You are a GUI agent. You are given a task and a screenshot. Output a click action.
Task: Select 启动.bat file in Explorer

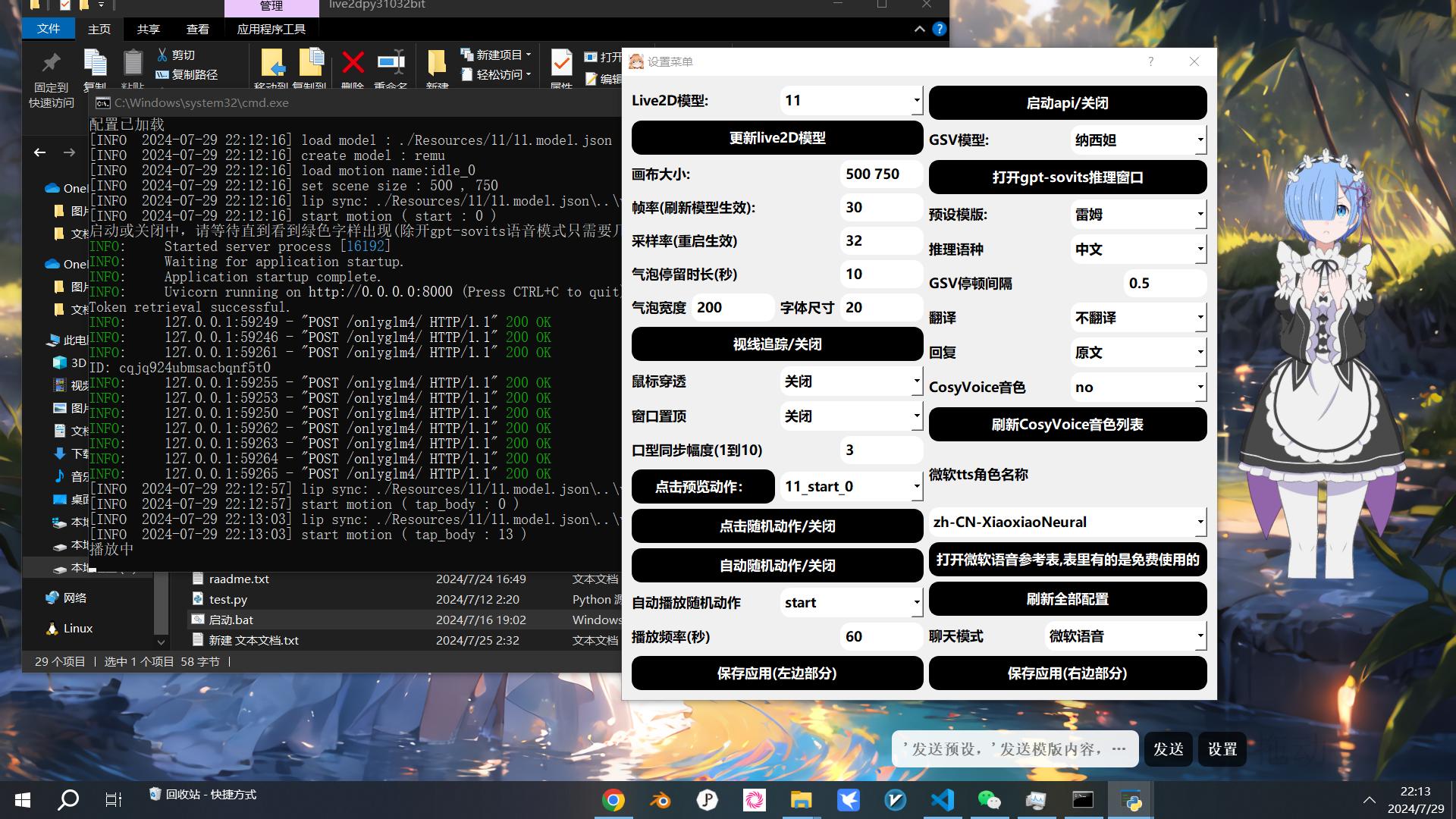231,620
